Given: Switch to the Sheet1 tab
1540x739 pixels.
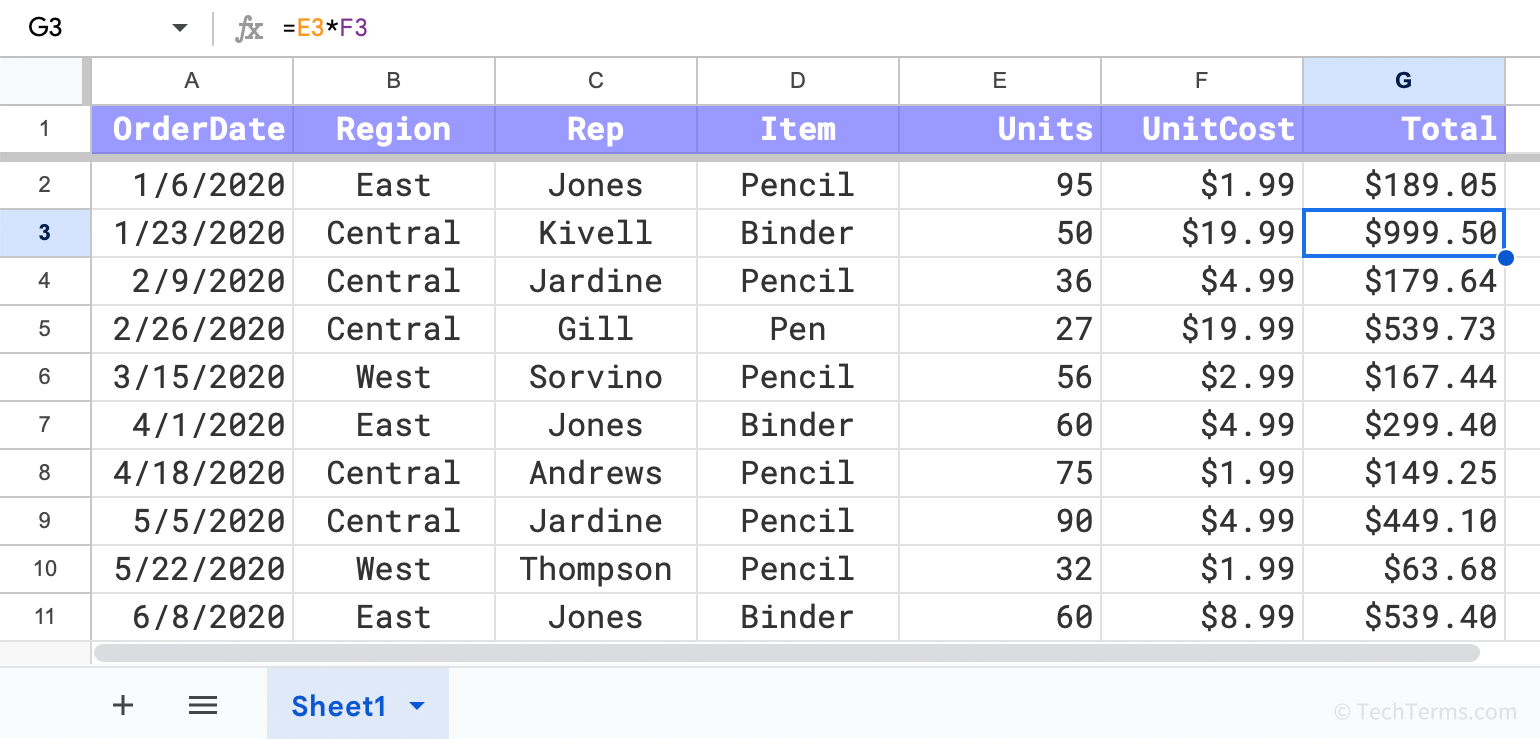Looking at the screenshot, I should pyautogui.click(x=338, y=707).
